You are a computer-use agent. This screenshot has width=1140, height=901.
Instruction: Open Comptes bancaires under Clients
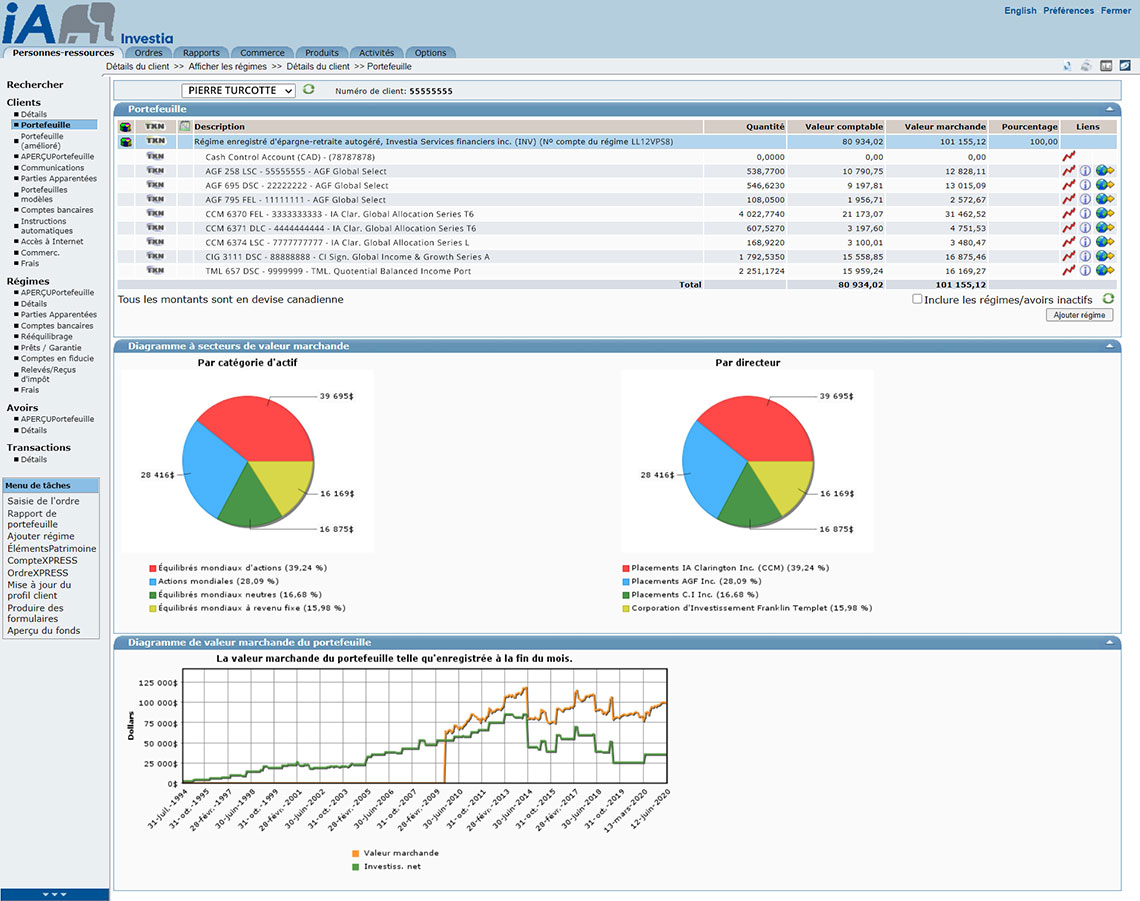[57, 209]
